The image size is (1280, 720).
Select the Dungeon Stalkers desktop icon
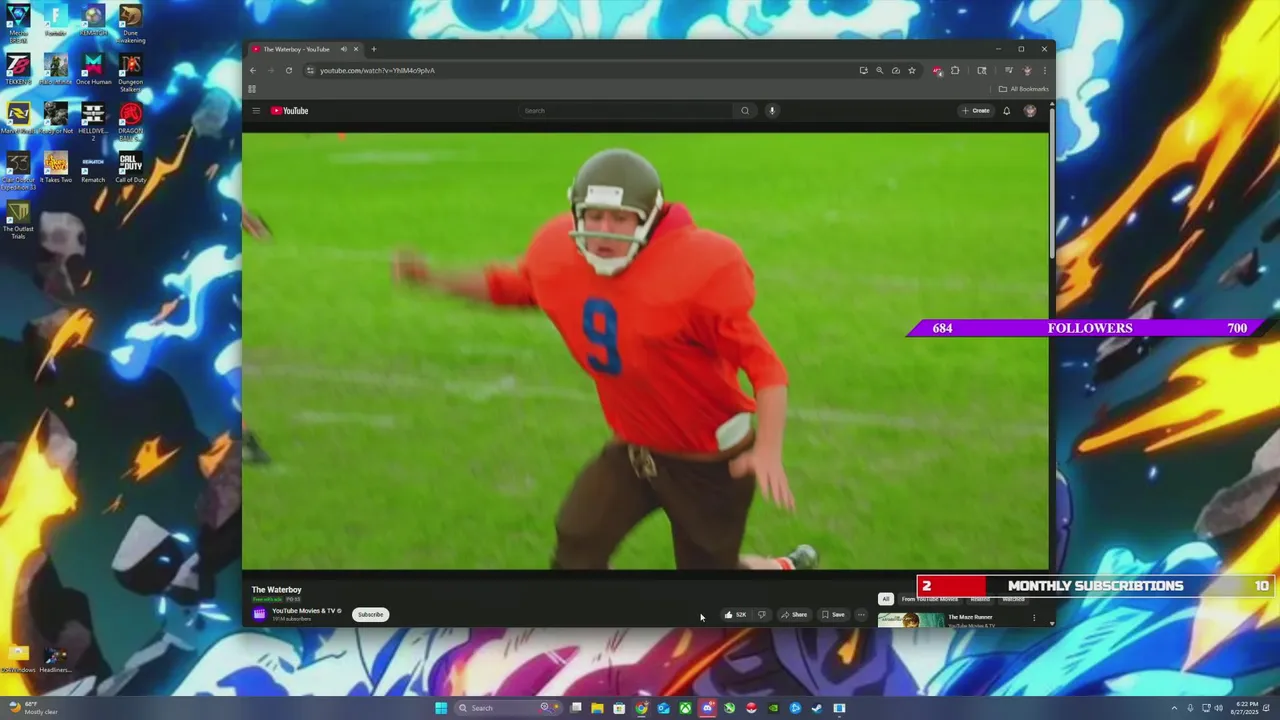[130, 72]
